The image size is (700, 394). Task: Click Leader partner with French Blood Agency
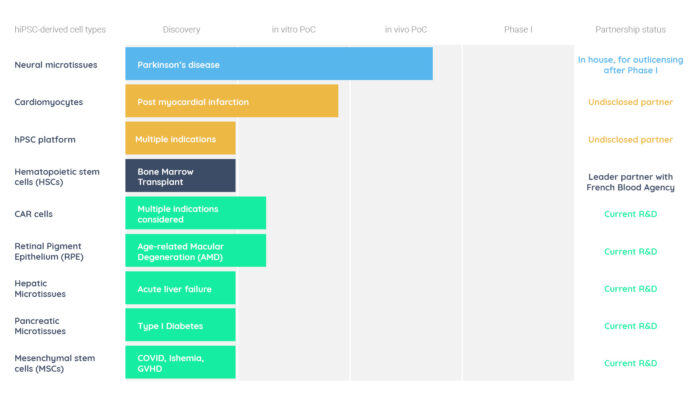pyautogui.click(x=630, y=182)
